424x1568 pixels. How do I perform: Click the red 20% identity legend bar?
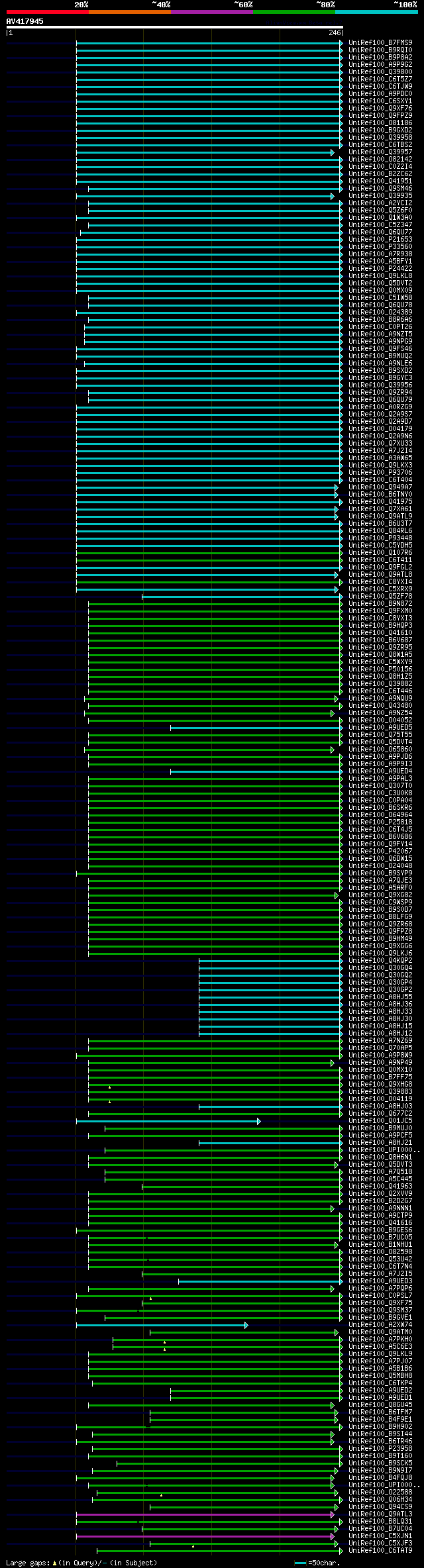pos(47,12)
